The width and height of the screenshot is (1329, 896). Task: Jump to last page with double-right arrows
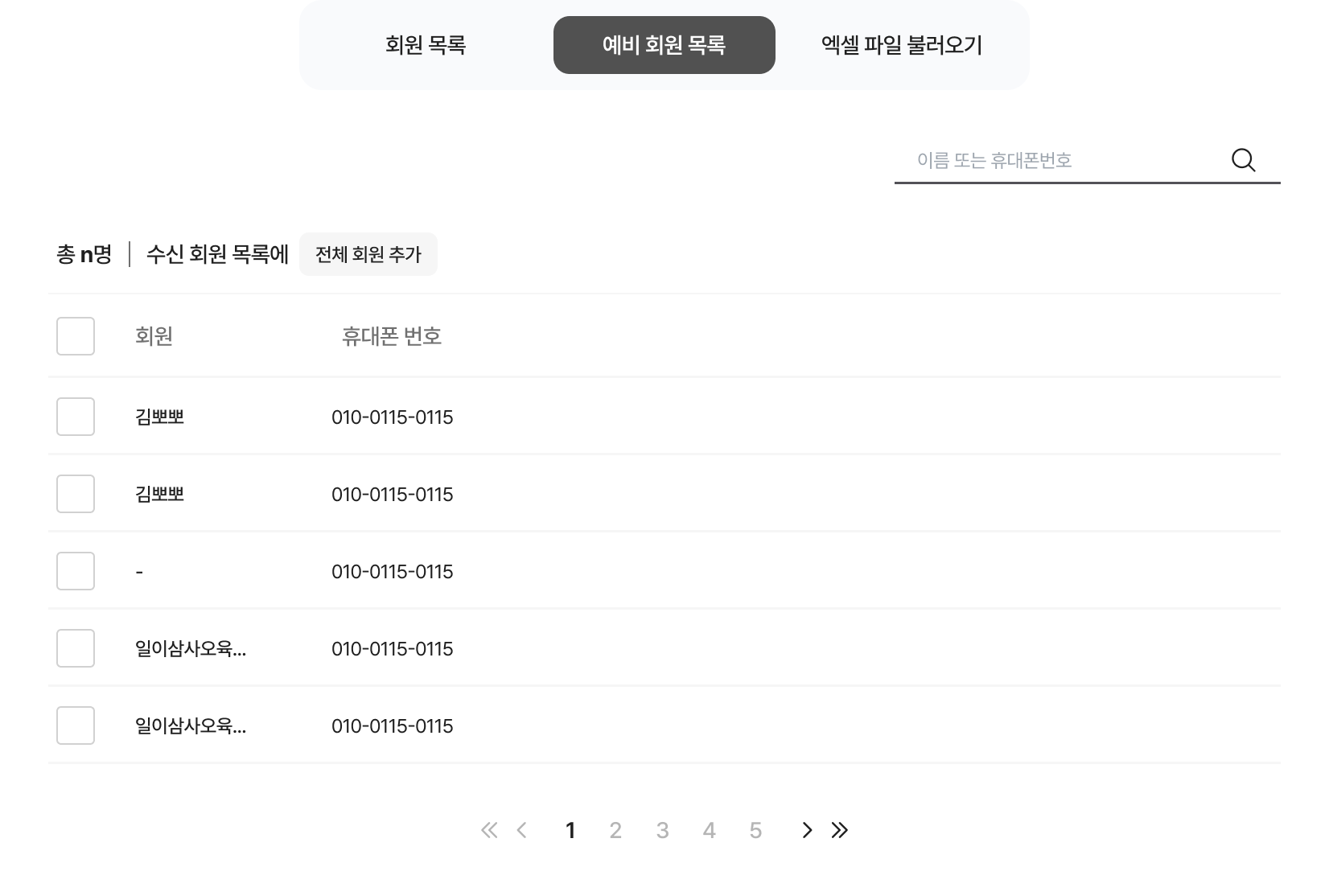(x=840, y=830)
